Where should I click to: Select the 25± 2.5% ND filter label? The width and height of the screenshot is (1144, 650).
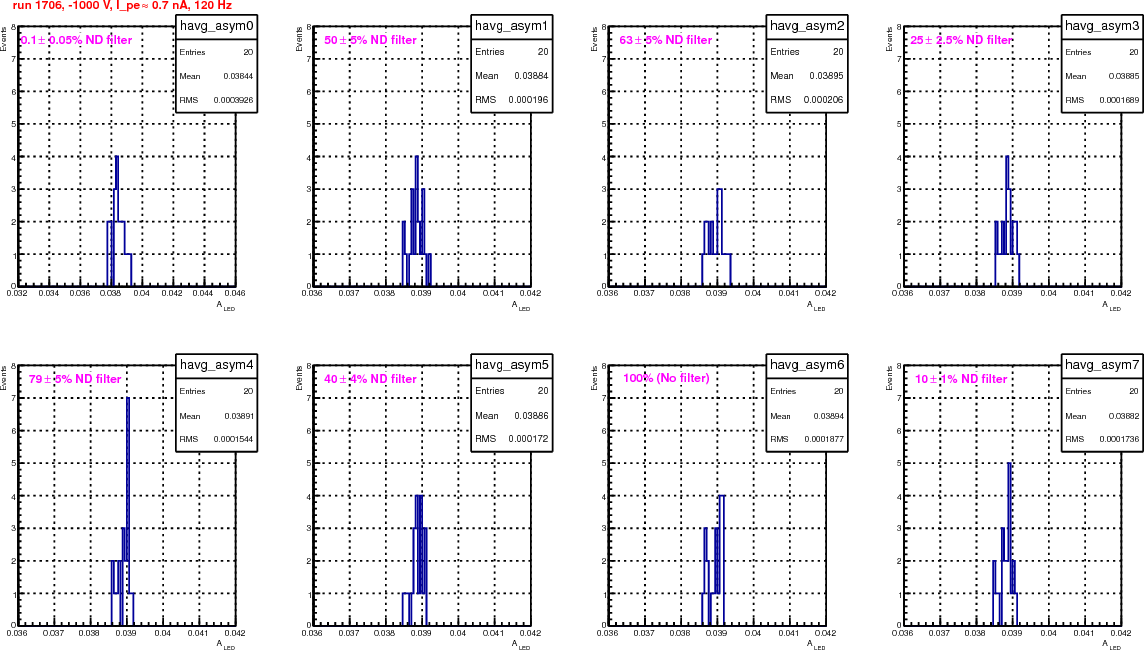coord(961,40)
